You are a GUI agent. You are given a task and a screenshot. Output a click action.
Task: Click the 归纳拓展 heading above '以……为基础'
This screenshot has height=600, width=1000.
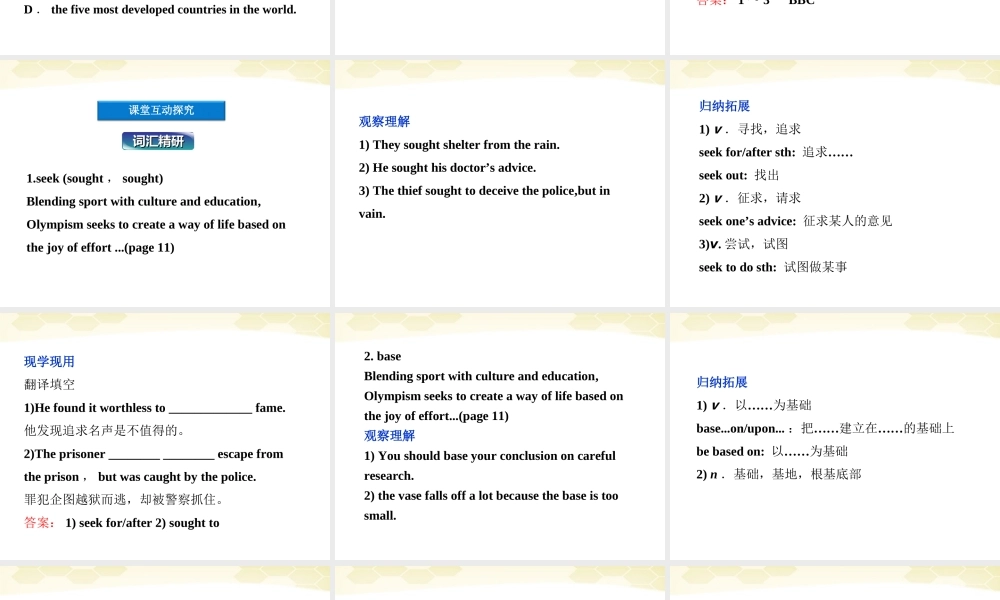722,382
